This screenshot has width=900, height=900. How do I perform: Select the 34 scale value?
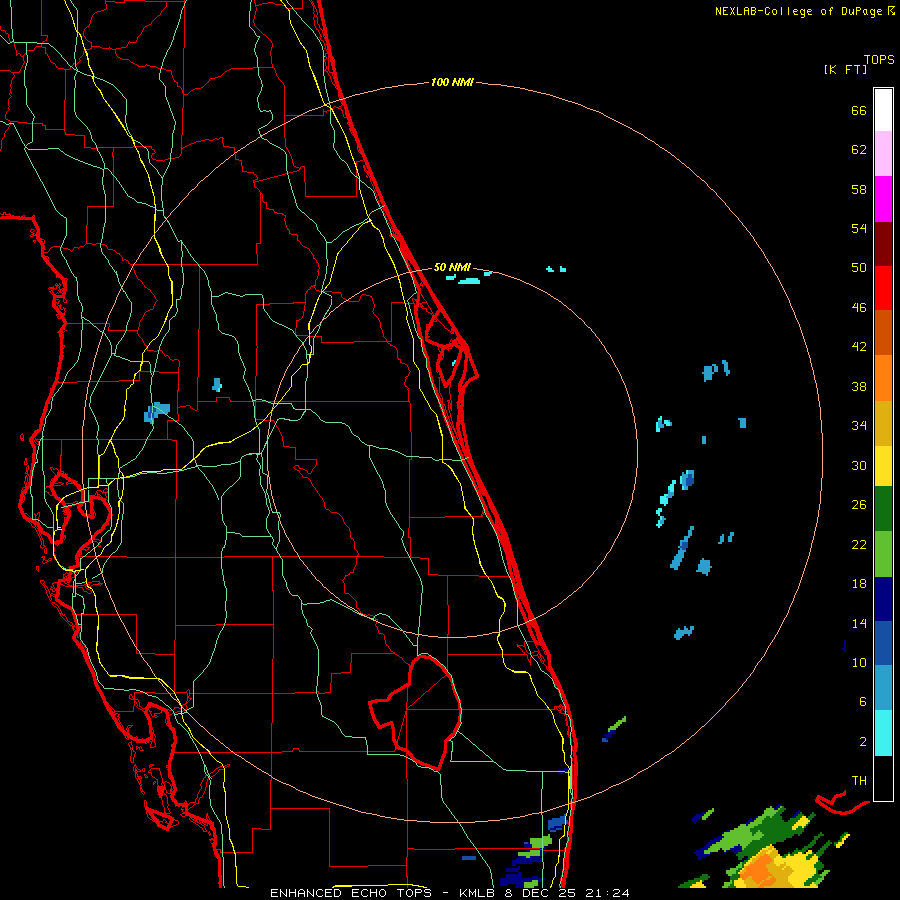tap(859, 426)
